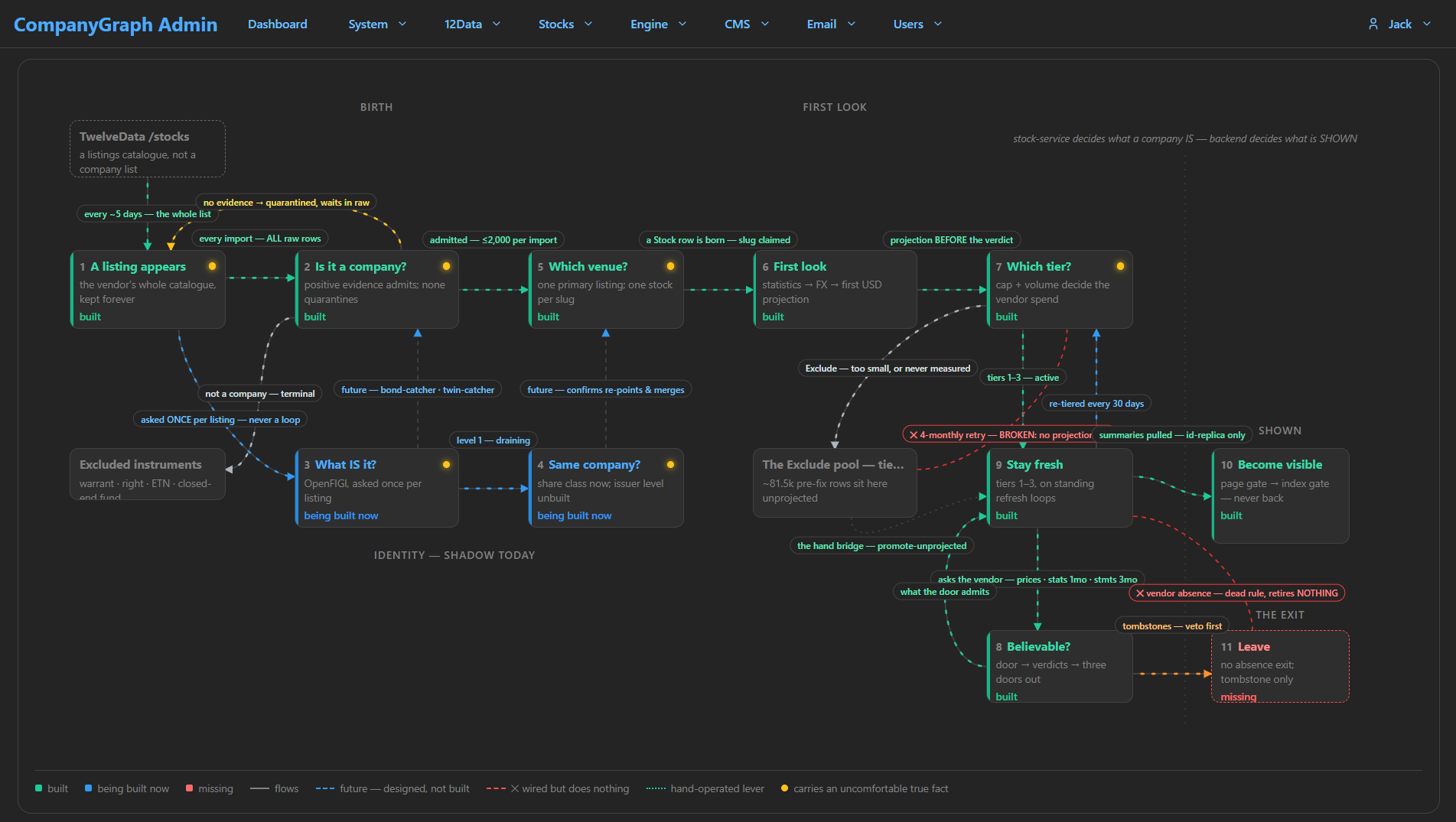Click the 'Become visible' node
The height and width of the screenshot is (822, 1456).
point(1280,496)
